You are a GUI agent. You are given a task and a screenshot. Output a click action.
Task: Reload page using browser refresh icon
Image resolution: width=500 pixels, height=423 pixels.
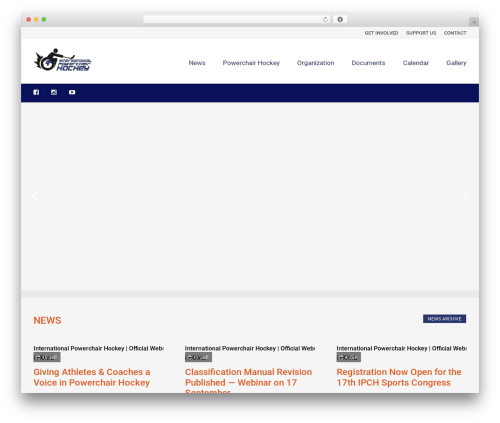pyautogui.click(x=325, y=20)
